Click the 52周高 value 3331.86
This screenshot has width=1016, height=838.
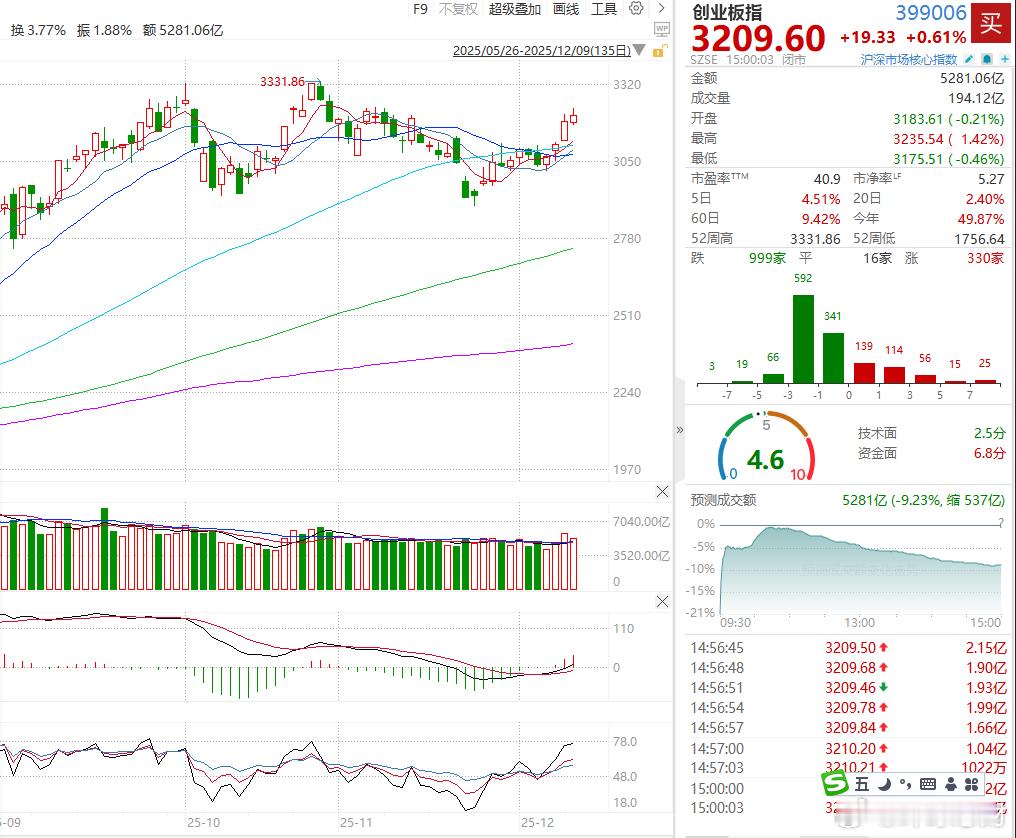(x=815, y=239)
